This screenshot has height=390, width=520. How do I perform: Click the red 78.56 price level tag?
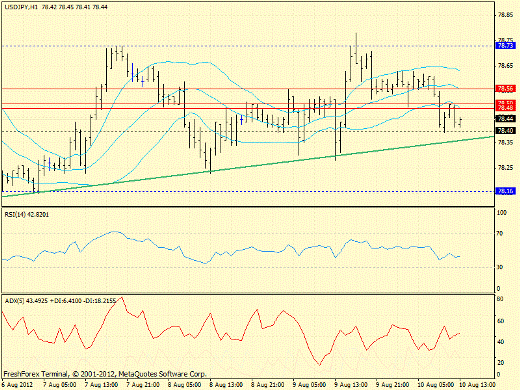coord(506,88)
